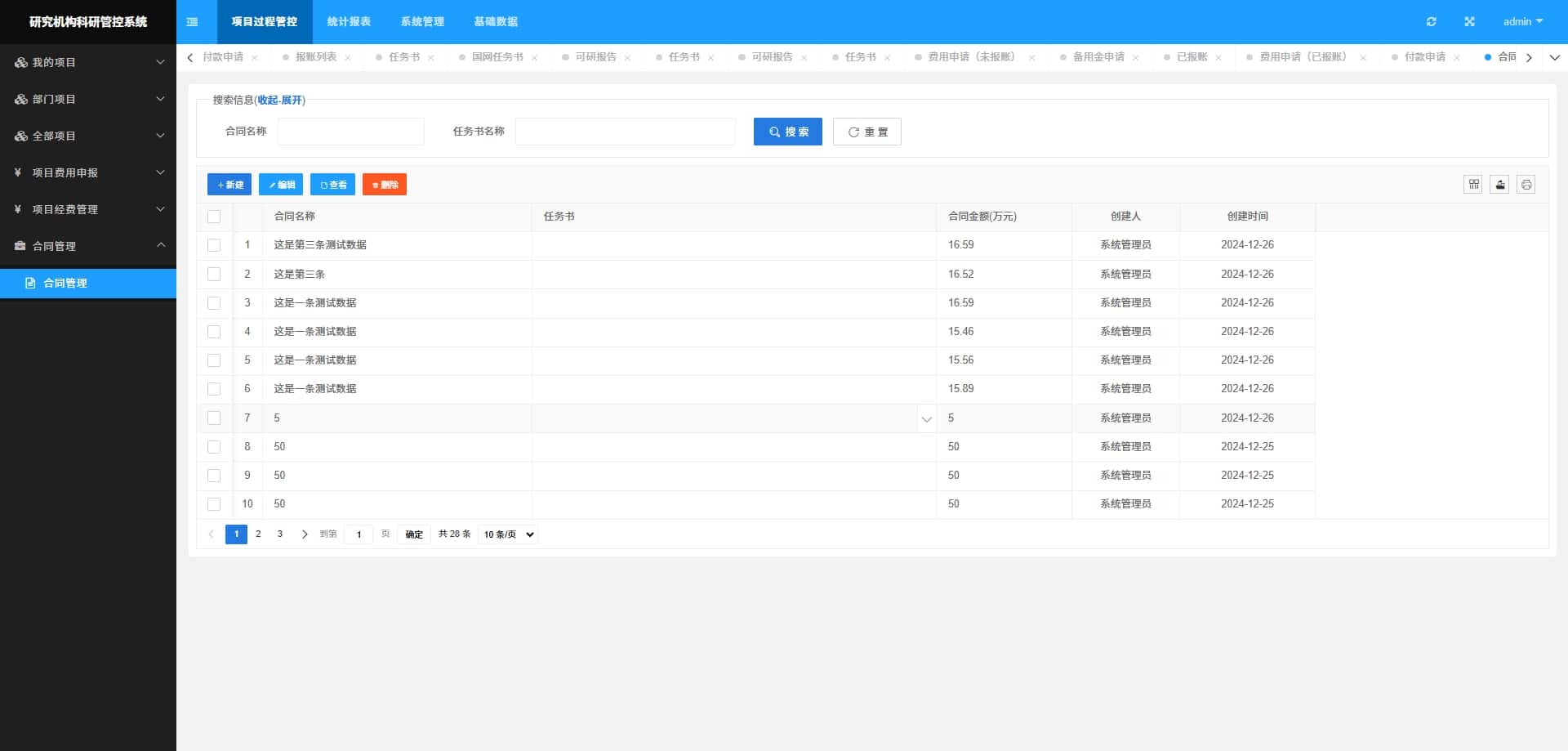Viewport: 1568px width, 751px height.
Task: Click the refresh icon in the top bar
Action: (1431, 22)
